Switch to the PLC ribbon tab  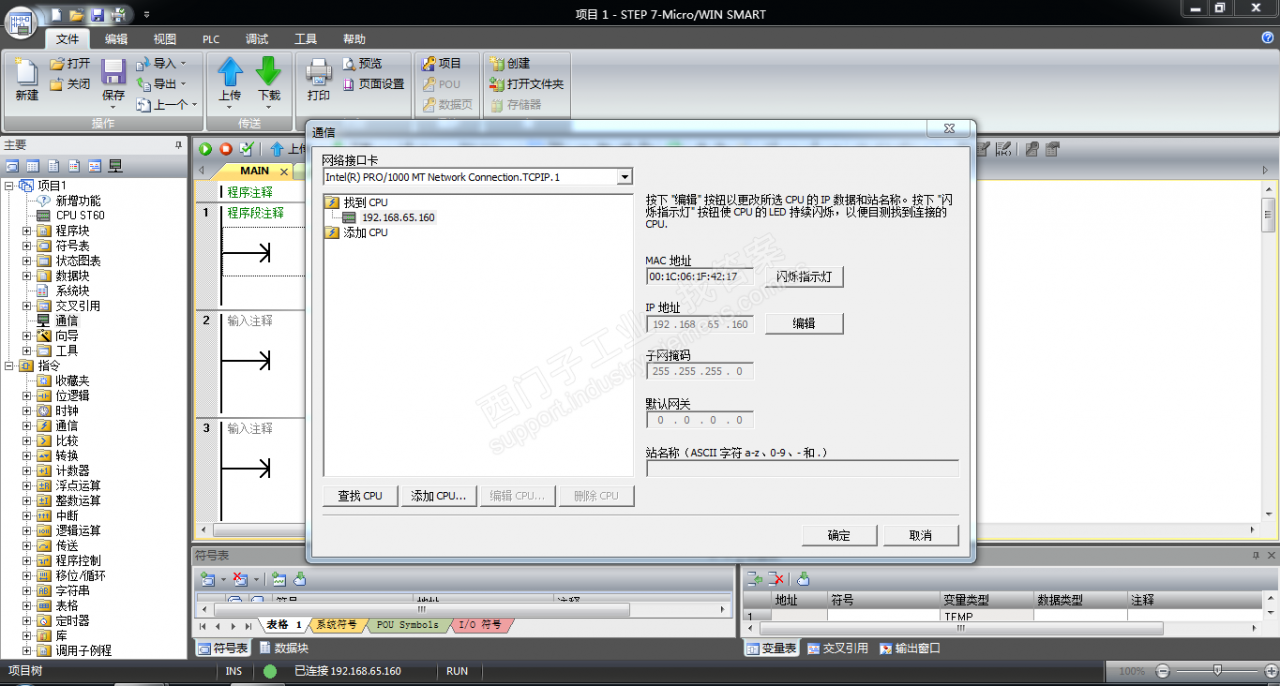pos(211,39)
